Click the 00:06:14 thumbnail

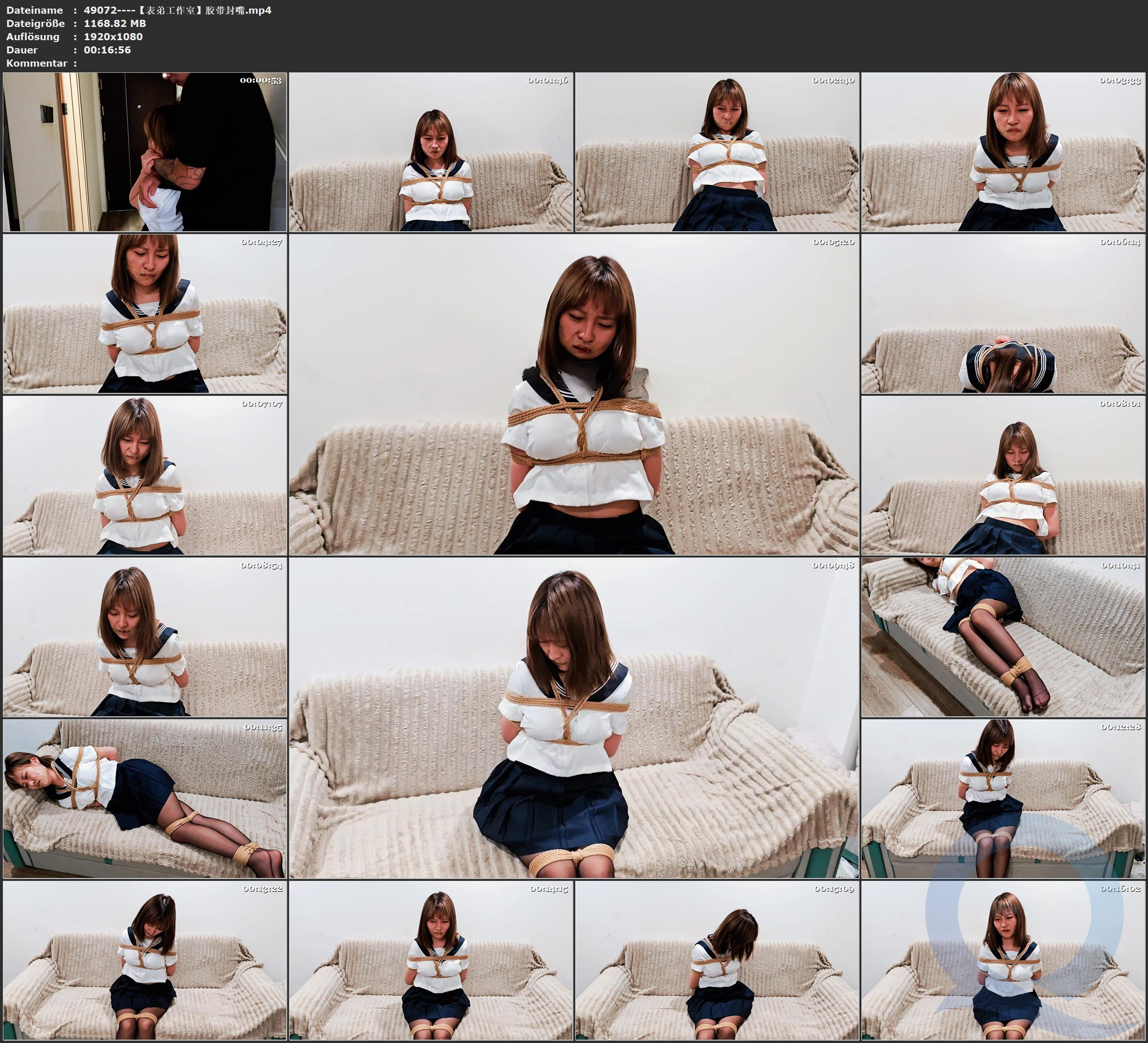(1003, 313)
